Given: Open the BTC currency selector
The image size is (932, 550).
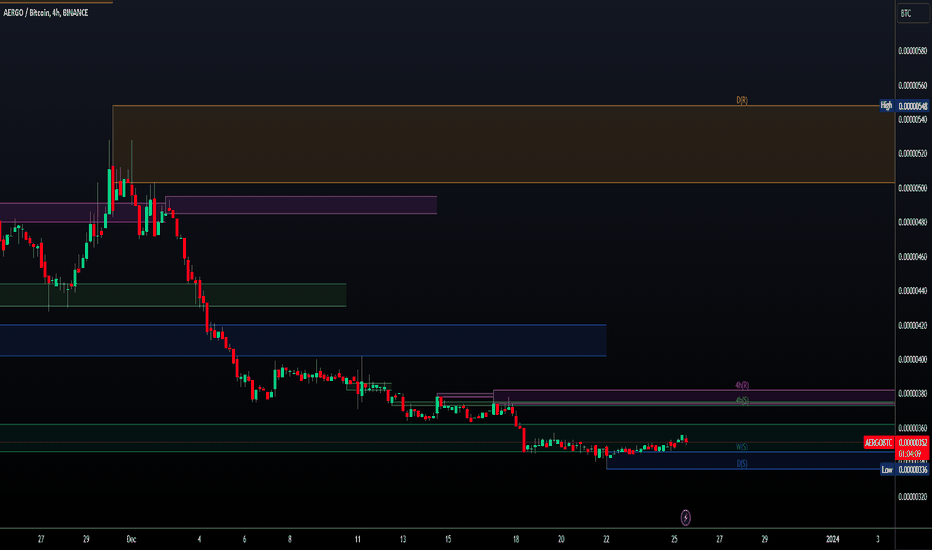Looking at the screenshot, I should tap(913, 13).
